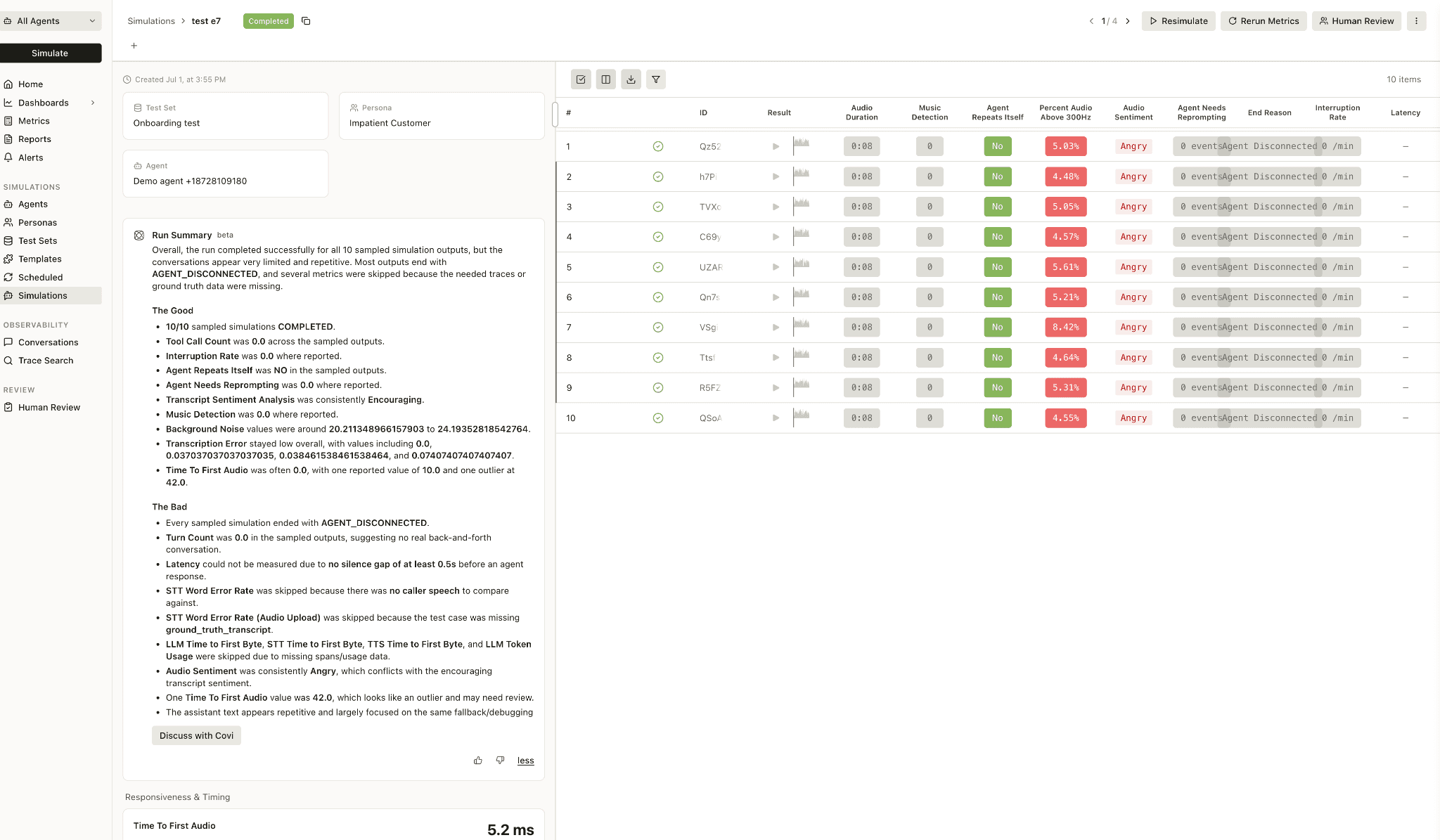Image resolution: width=1440 pixels, height=840 pixels.
Task: Click the Angry sentiment badge in row 4
Action: 1133,237
